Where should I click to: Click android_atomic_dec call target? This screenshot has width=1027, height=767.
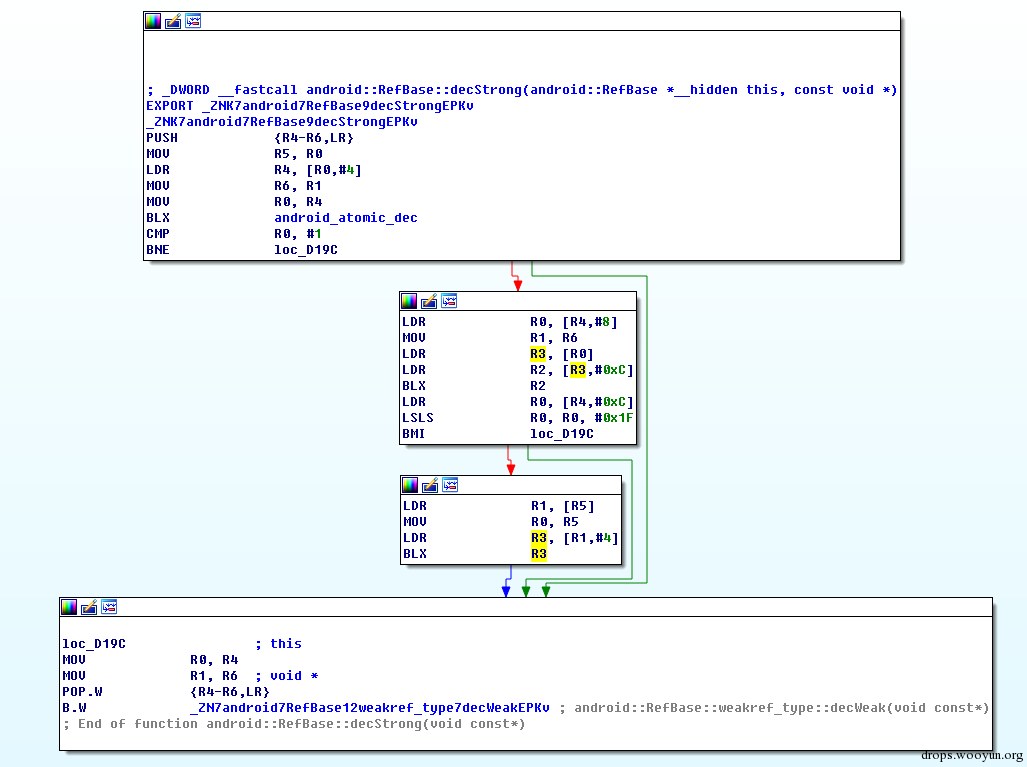345,217
